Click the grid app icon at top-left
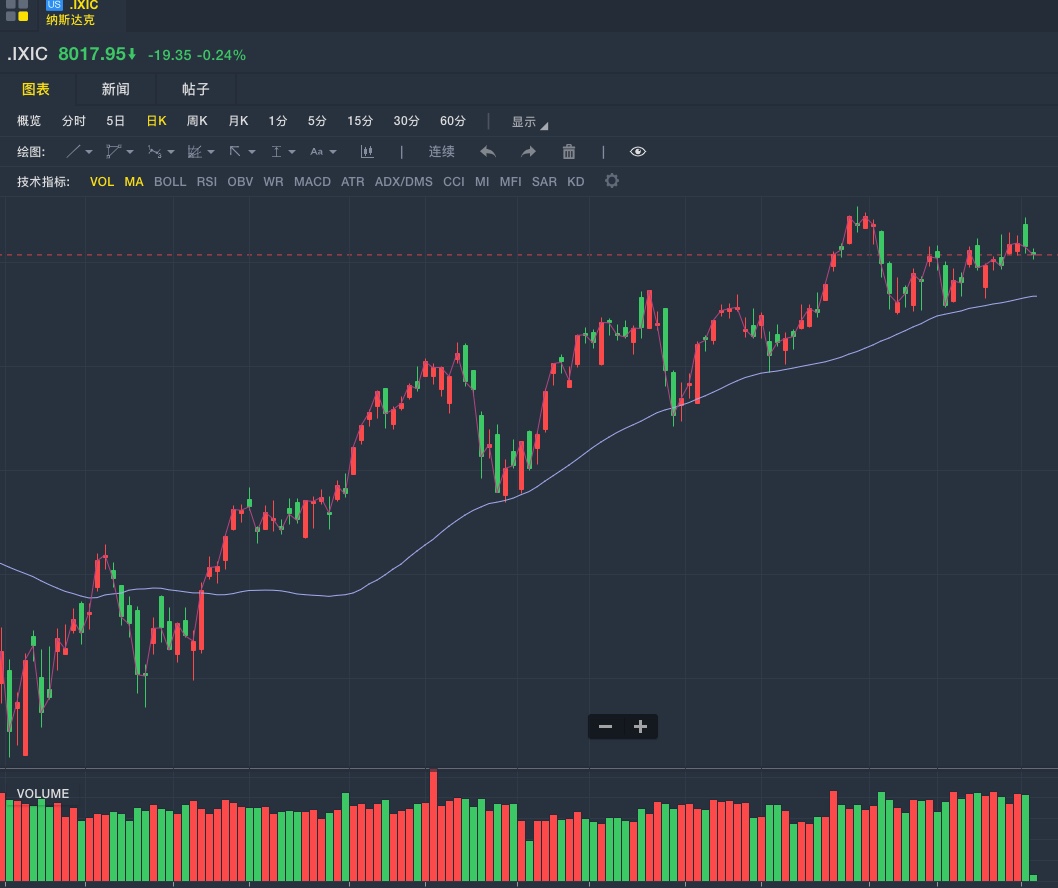This screenshot has width=1058, height=888. pyautogui.click(x=17, y=11)
